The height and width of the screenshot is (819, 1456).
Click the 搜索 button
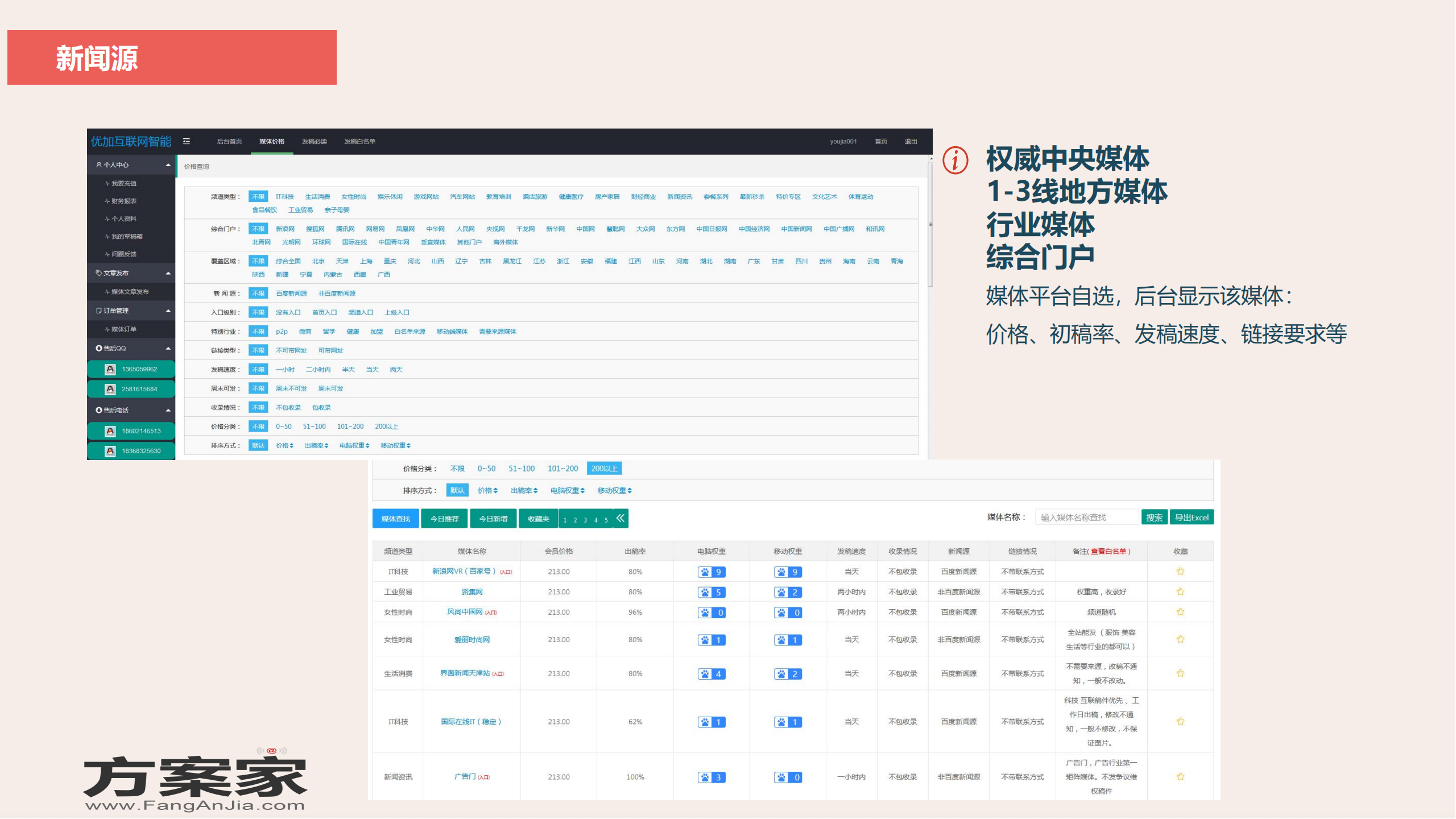tap(1154, 518)
